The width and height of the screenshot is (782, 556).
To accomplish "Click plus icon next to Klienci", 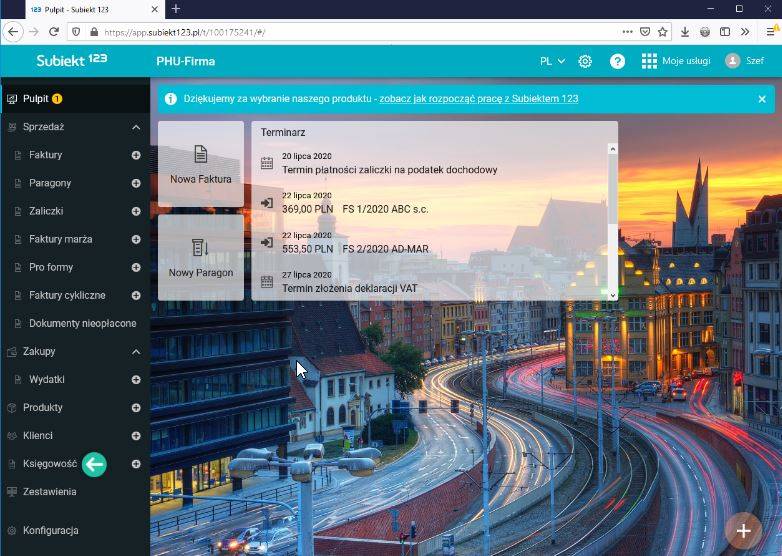I will pos(136,435).
